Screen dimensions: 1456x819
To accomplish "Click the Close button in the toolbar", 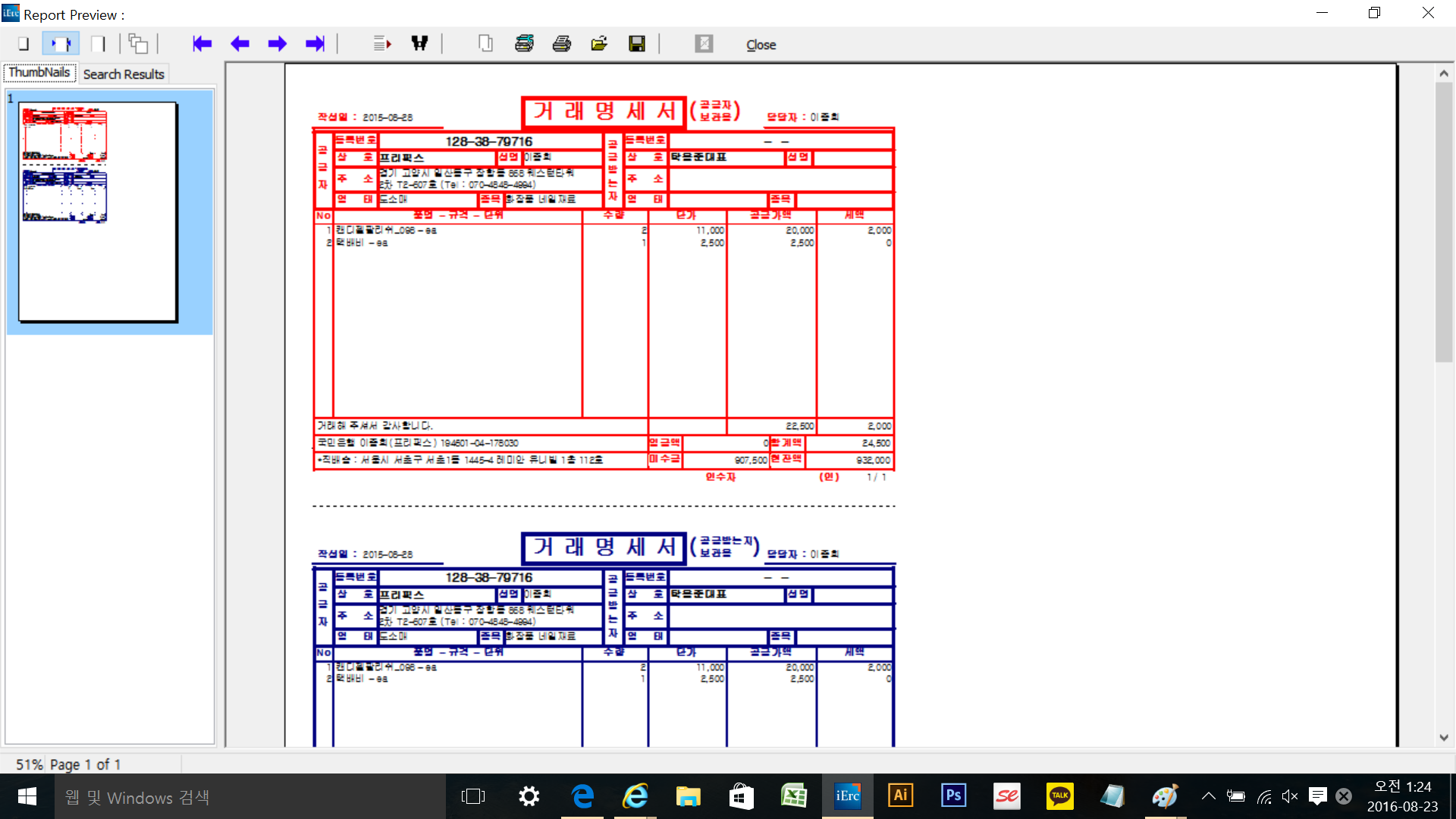I will coord(761,45).
